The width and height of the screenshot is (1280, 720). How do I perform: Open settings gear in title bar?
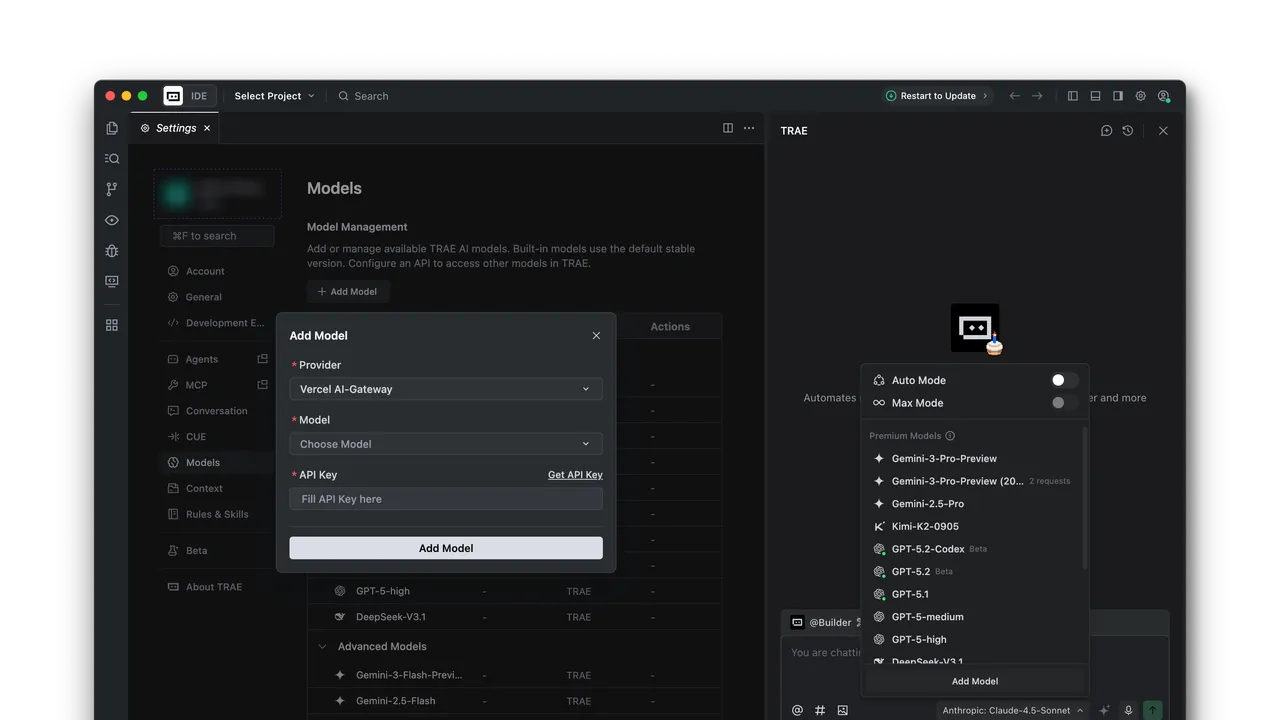click(x=1141, y=96)
